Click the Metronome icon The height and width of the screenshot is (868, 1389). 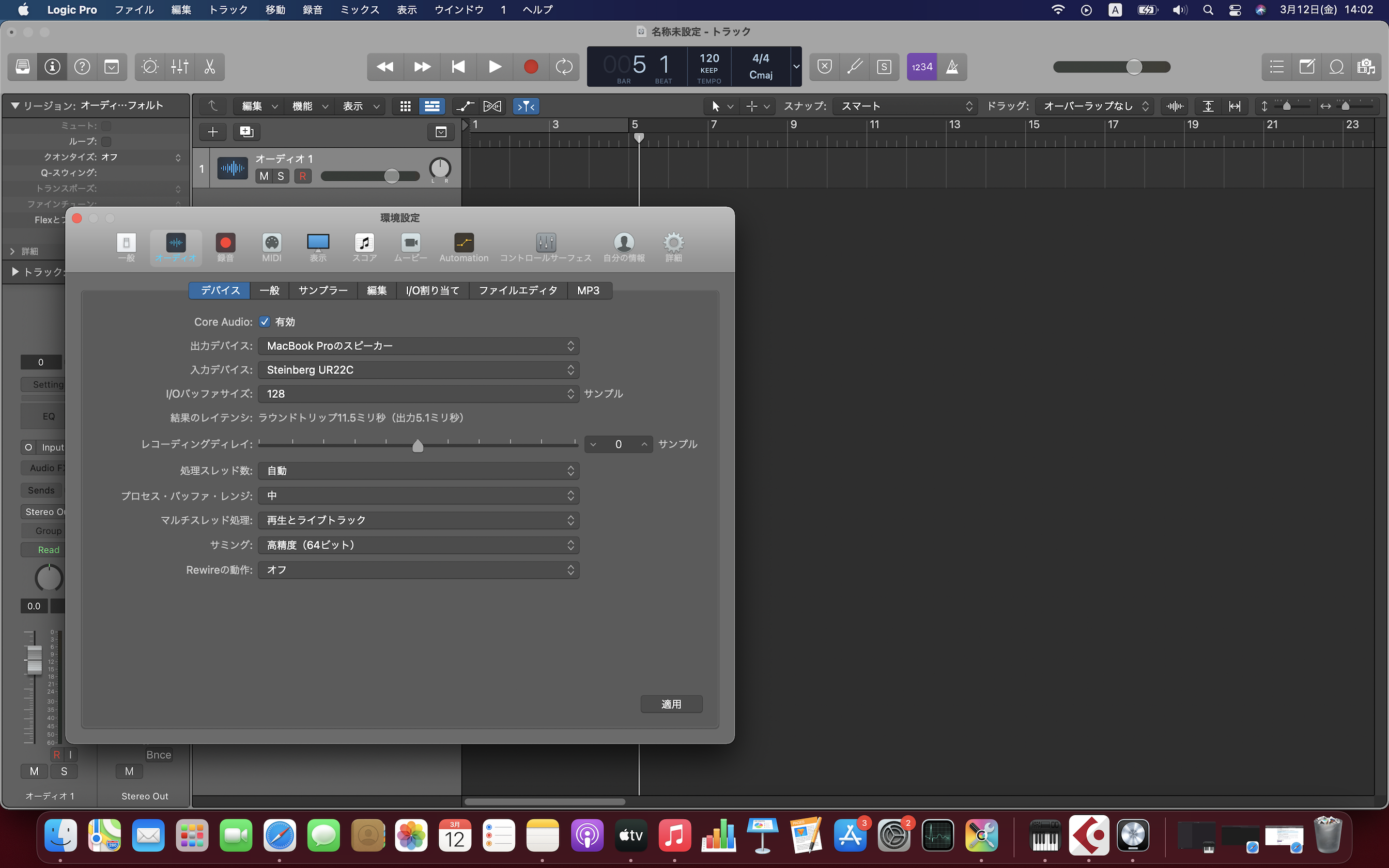click(x=952, y=67)
